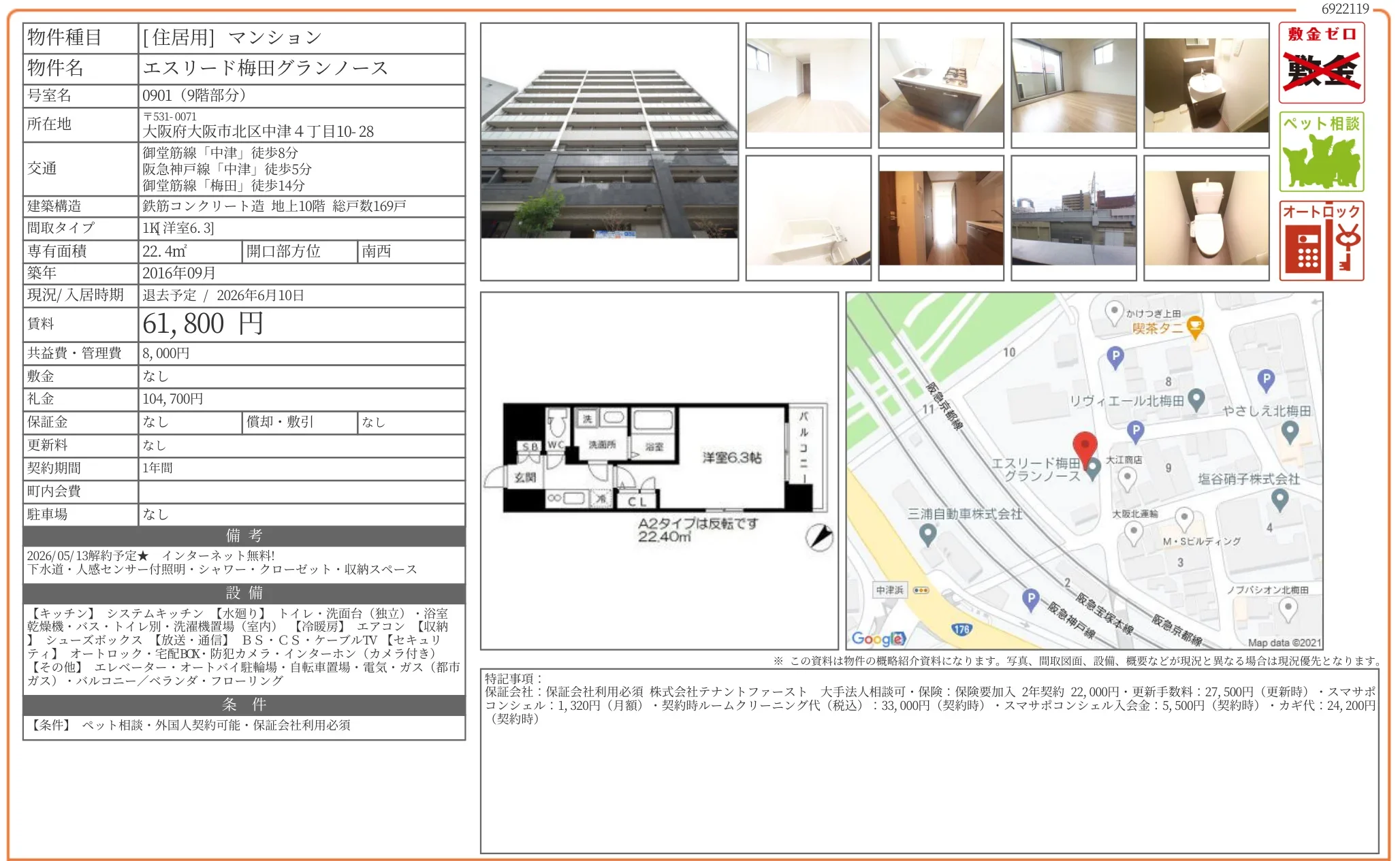Click the 敷金ゼロ badge icon

pos(1321,63)
